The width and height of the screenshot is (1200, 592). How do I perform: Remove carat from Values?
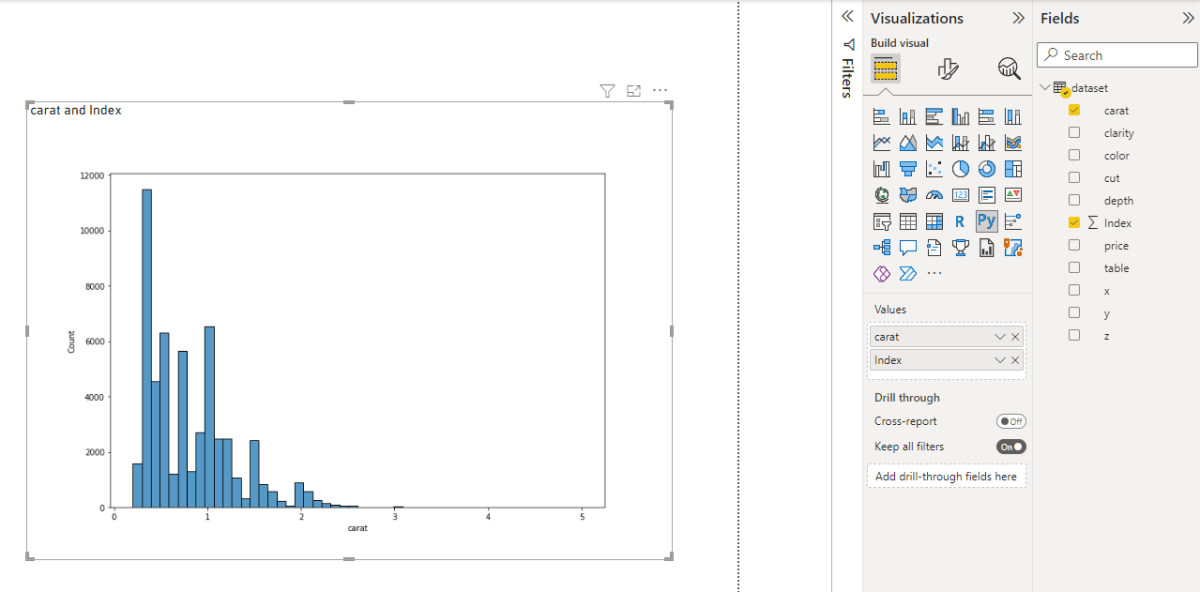pos(1016,337)
